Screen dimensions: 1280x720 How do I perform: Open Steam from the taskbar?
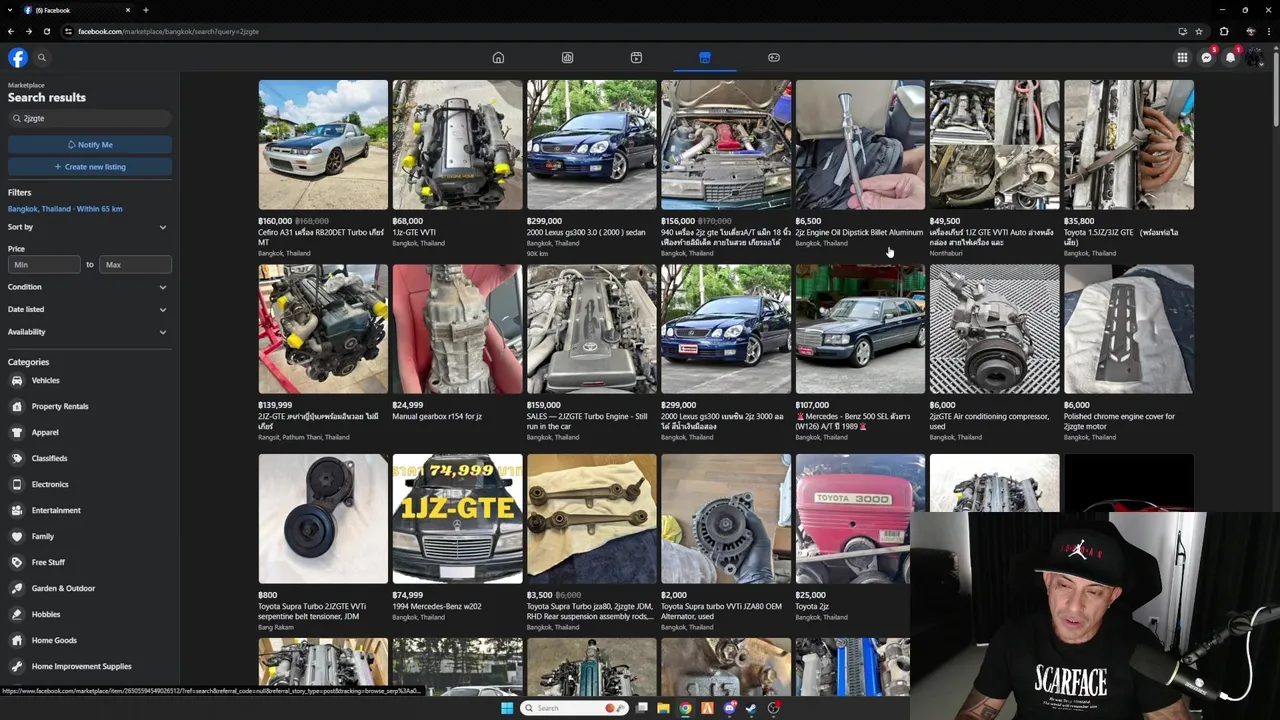pyautogui.click(x=751, y=708)
